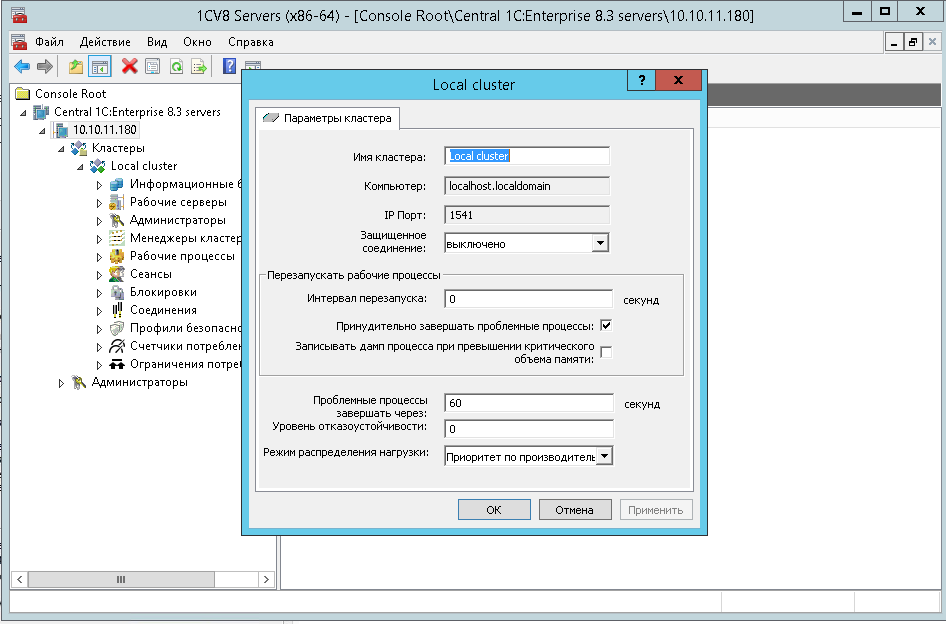This screenshot has height=624, width=946.
Task: Click the Up One Level folder icon
Action: [76, 66]
